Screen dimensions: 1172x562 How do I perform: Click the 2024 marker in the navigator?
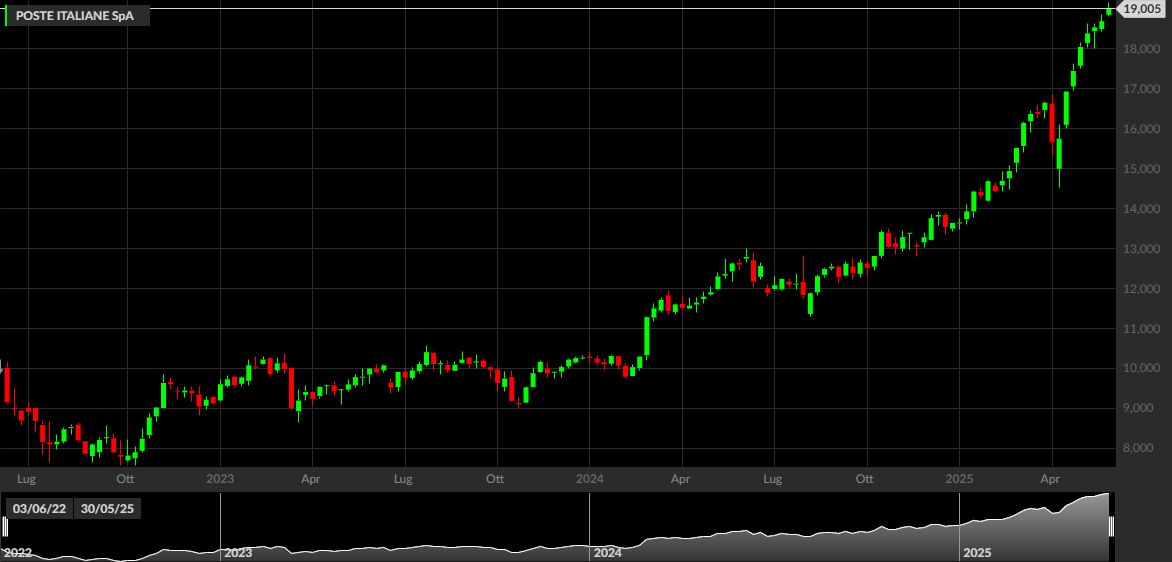608,554
